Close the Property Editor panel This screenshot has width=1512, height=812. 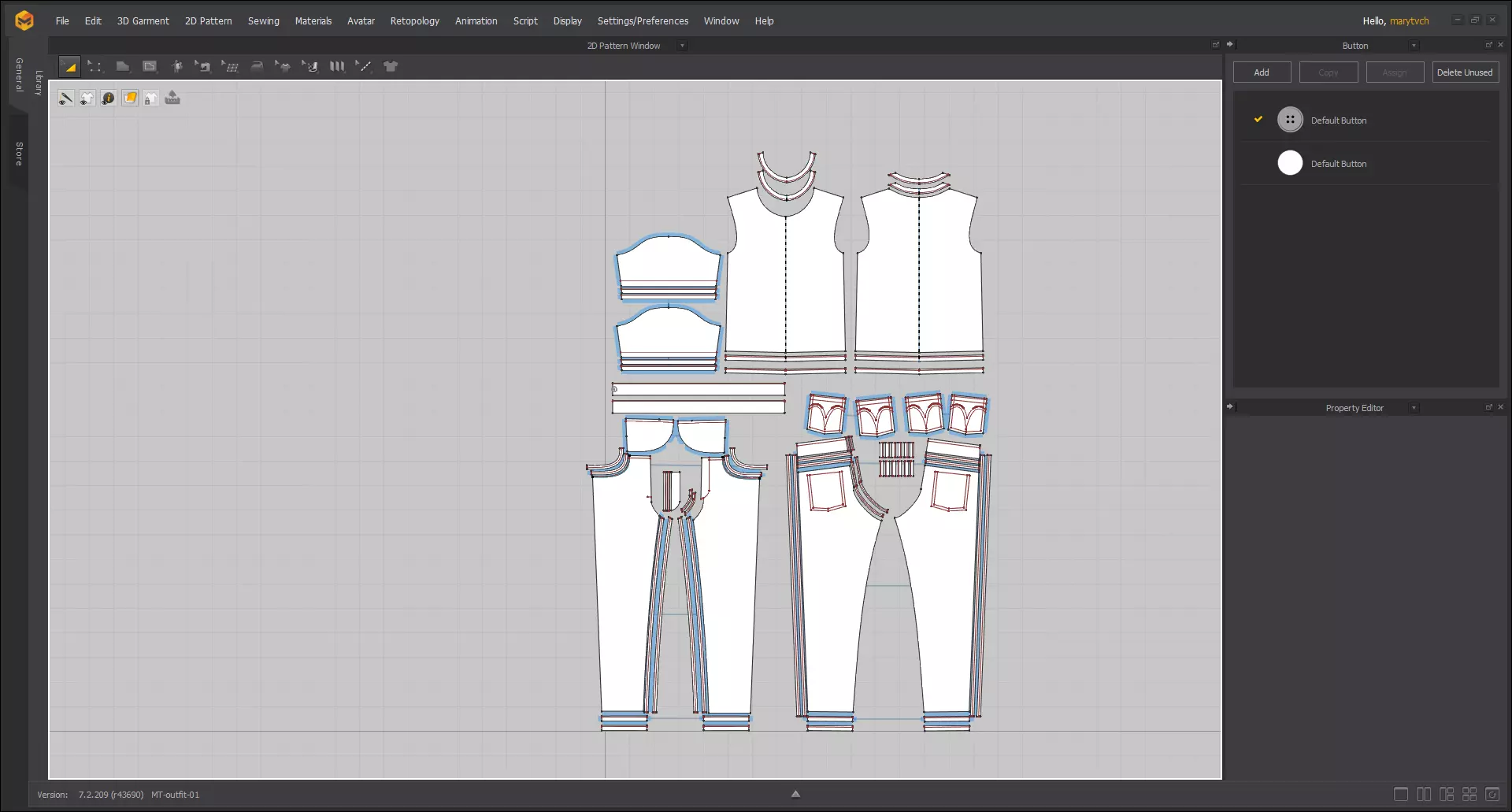click(x=1500, y=407)
